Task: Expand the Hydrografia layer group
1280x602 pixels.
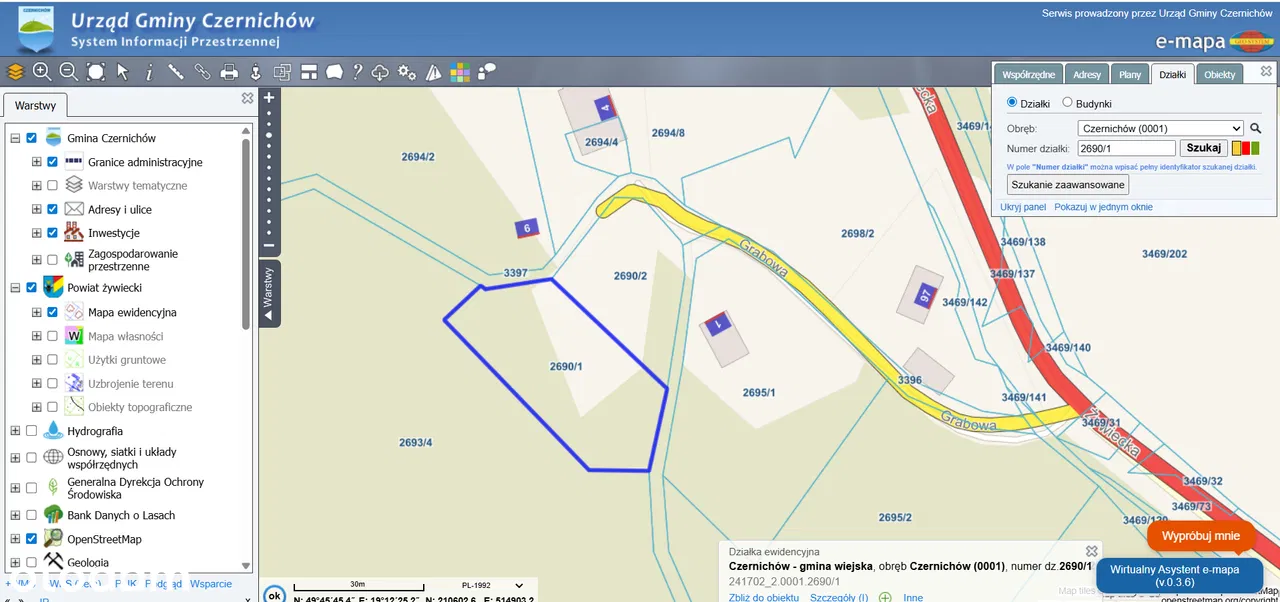Action: tap(15, 431)
